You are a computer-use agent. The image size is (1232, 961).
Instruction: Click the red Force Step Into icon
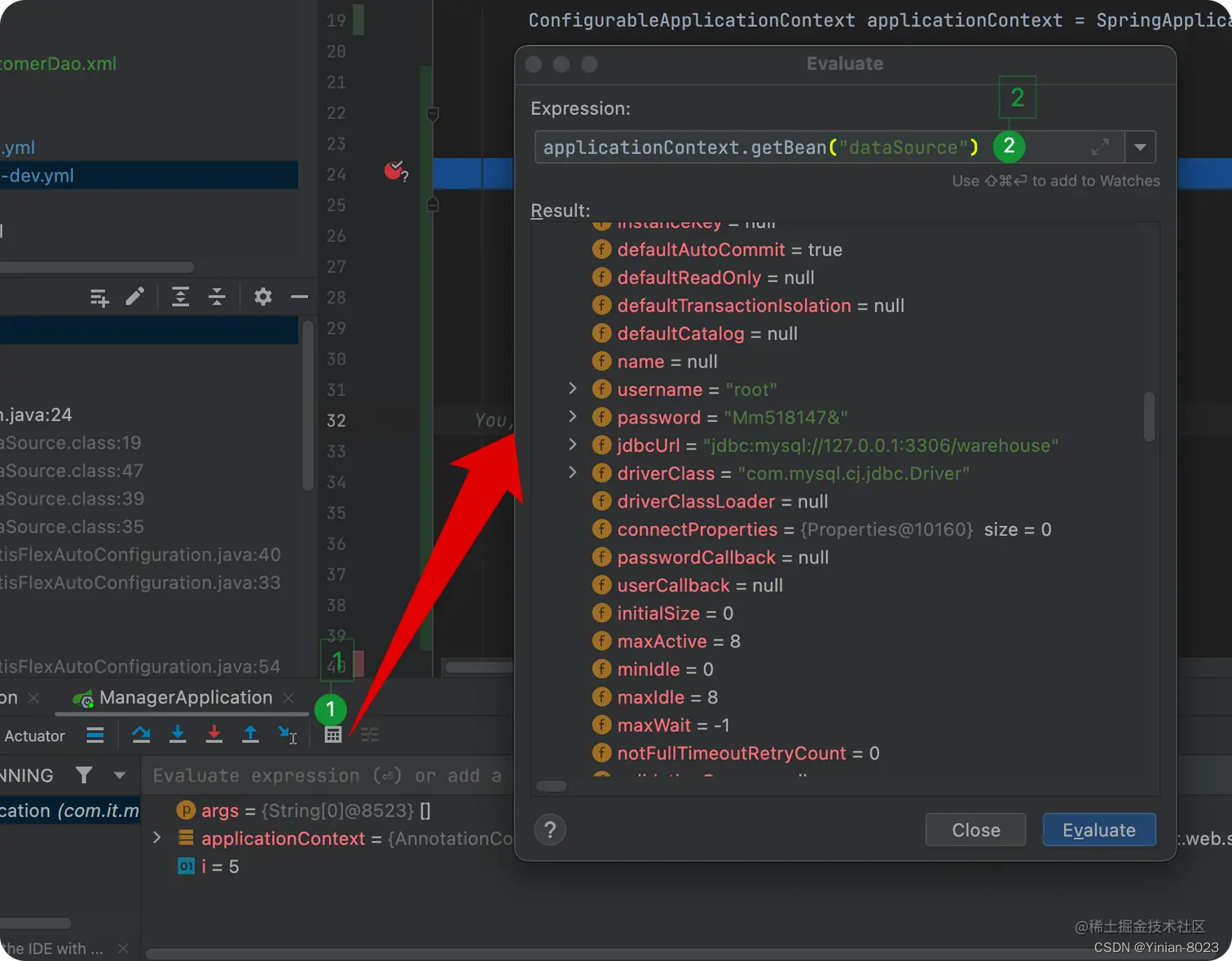coord(214,735)
